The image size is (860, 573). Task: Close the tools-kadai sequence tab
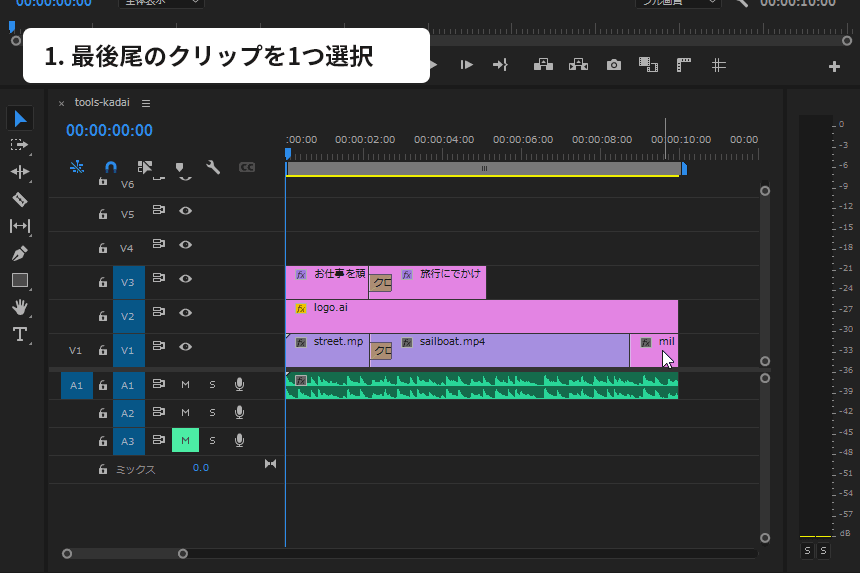coord(61,103)
